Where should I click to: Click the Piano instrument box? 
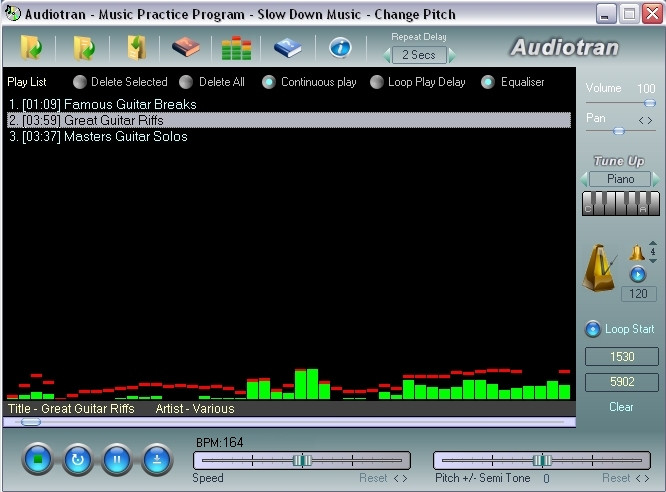coord(620,179)
